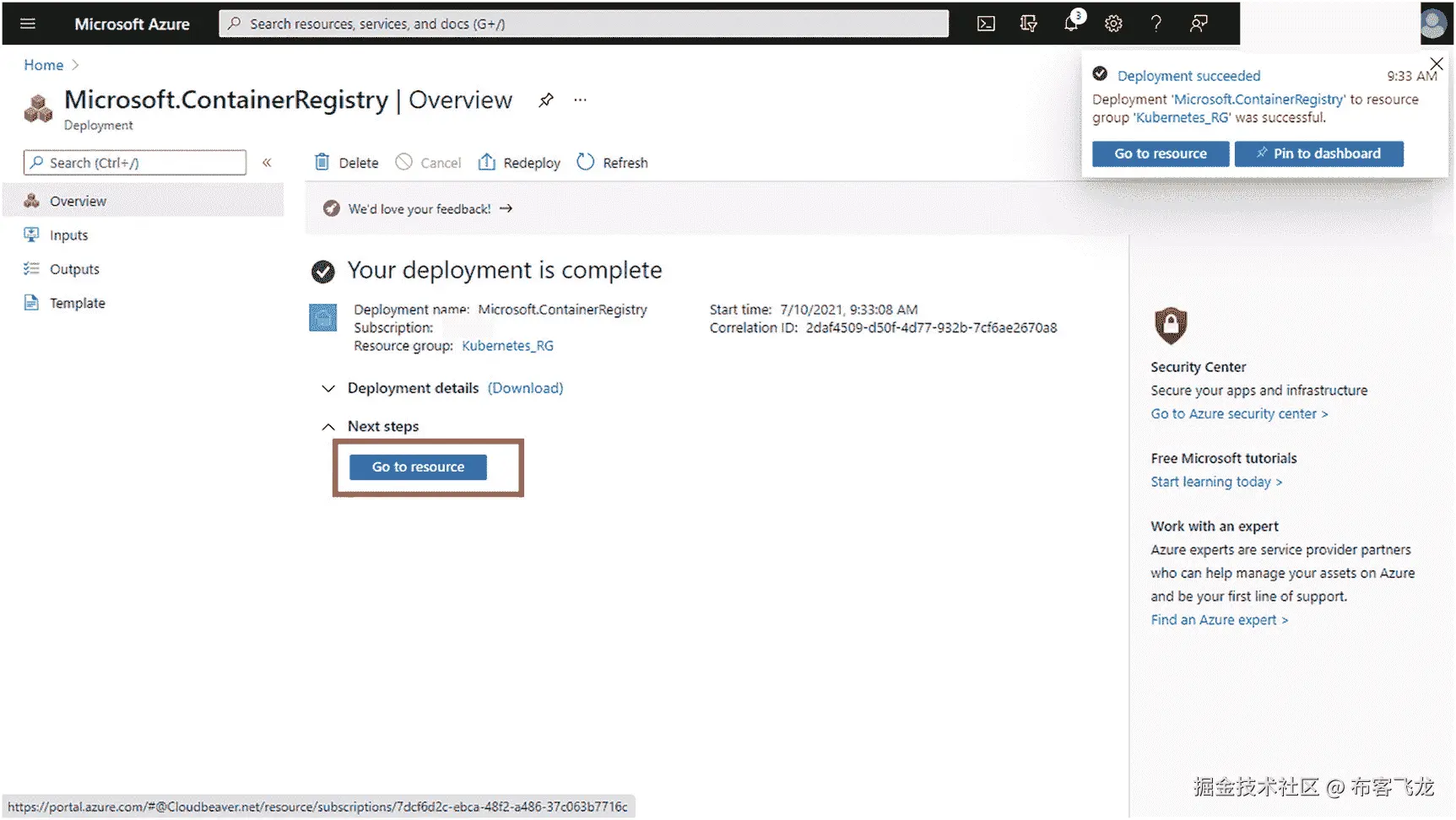Redeploy the deployment

(519, 163)
